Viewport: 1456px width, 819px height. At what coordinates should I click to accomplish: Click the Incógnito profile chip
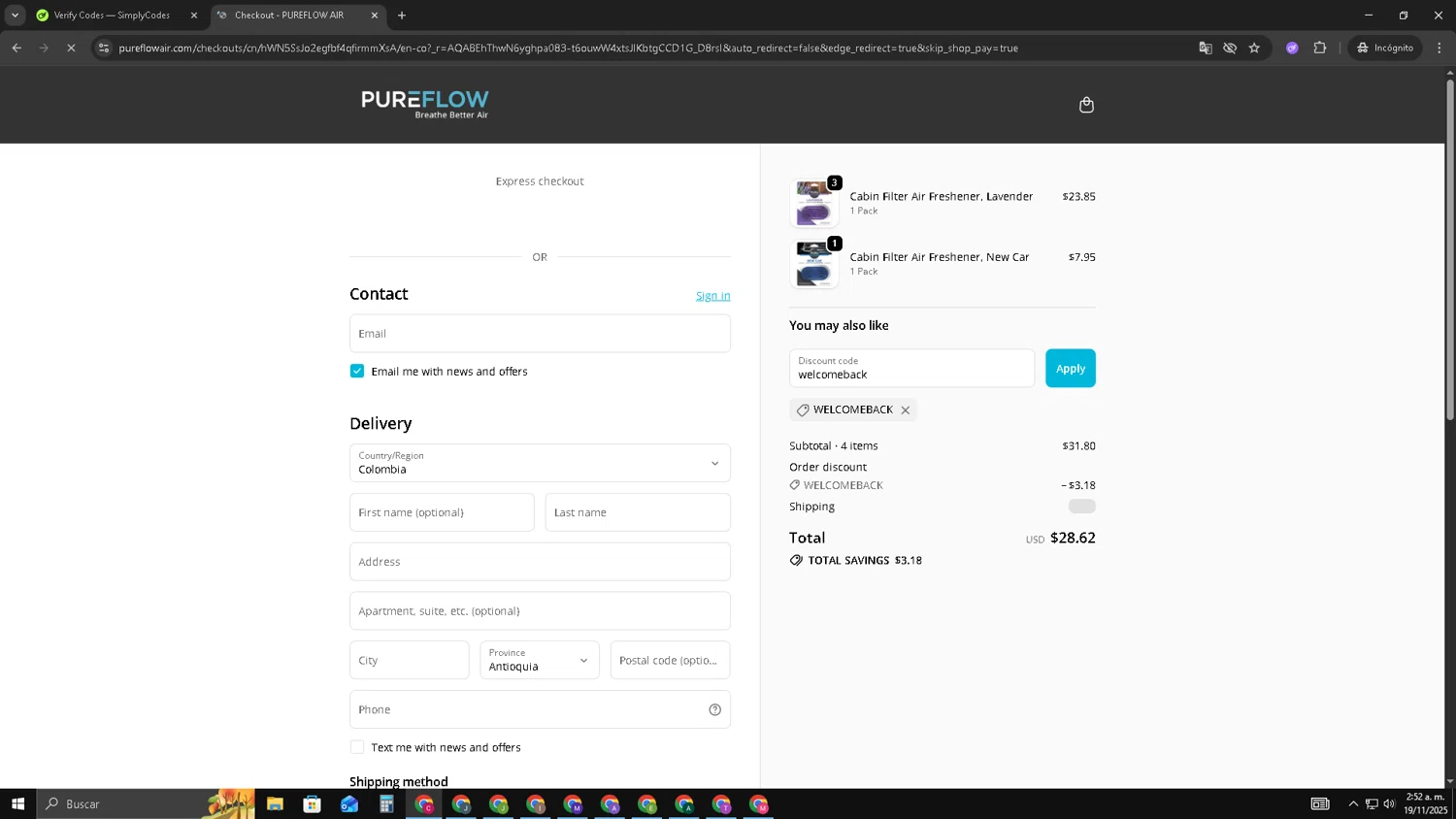pyautogui.click(x=1385, y=48)
